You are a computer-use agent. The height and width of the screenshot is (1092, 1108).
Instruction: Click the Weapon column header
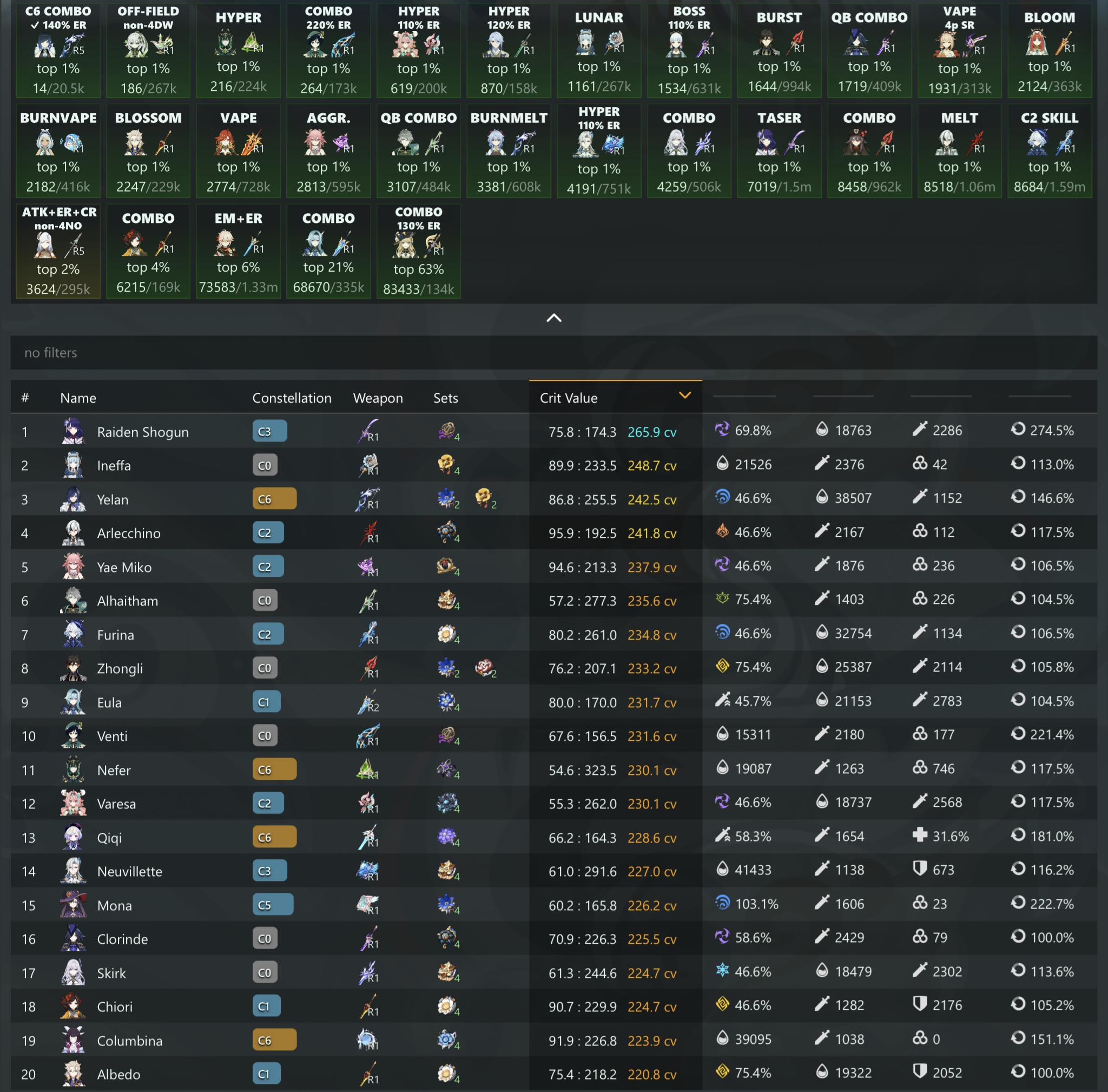378,398
